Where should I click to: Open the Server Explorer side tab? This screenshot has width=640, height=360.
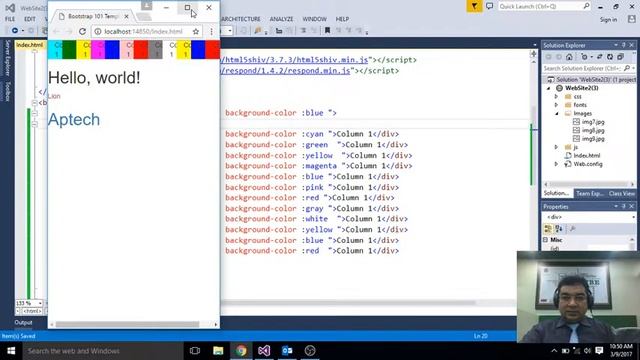pyautogui.click(x=7, y=58)
